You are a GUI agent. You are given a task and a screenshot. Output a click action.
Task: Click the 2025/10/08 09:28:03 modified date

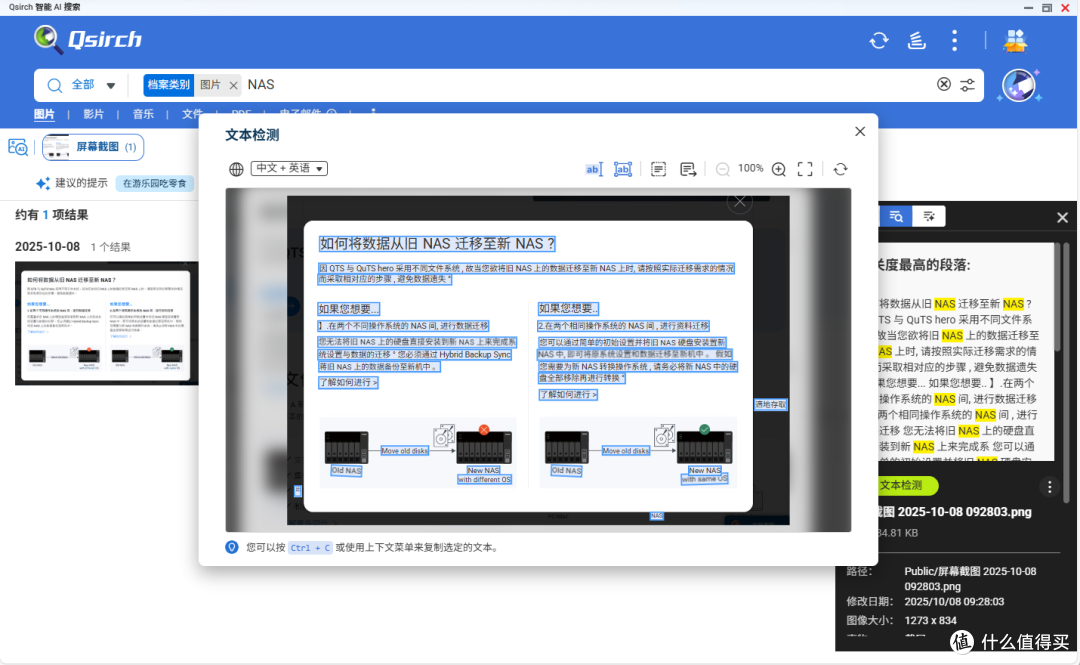tap(954, 602)
